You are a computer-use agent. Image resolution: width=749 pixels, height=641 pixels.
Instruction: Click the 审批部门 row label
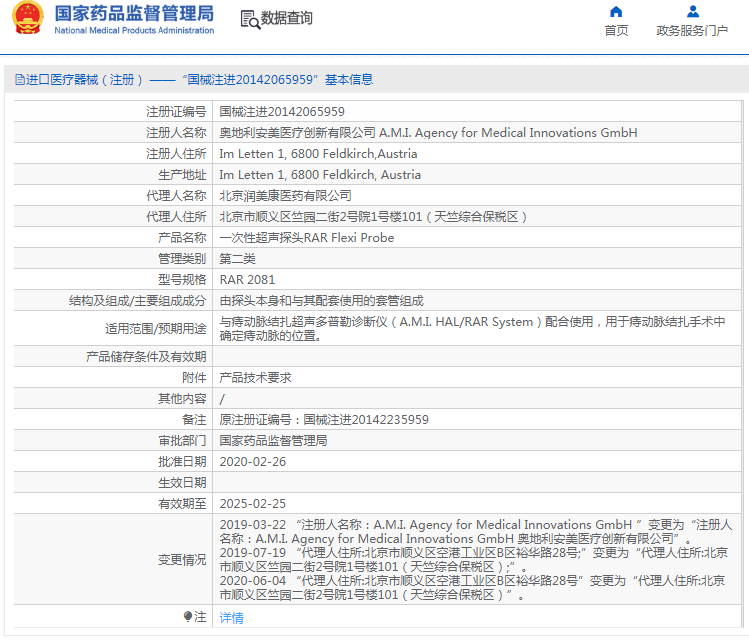[182, 441]
